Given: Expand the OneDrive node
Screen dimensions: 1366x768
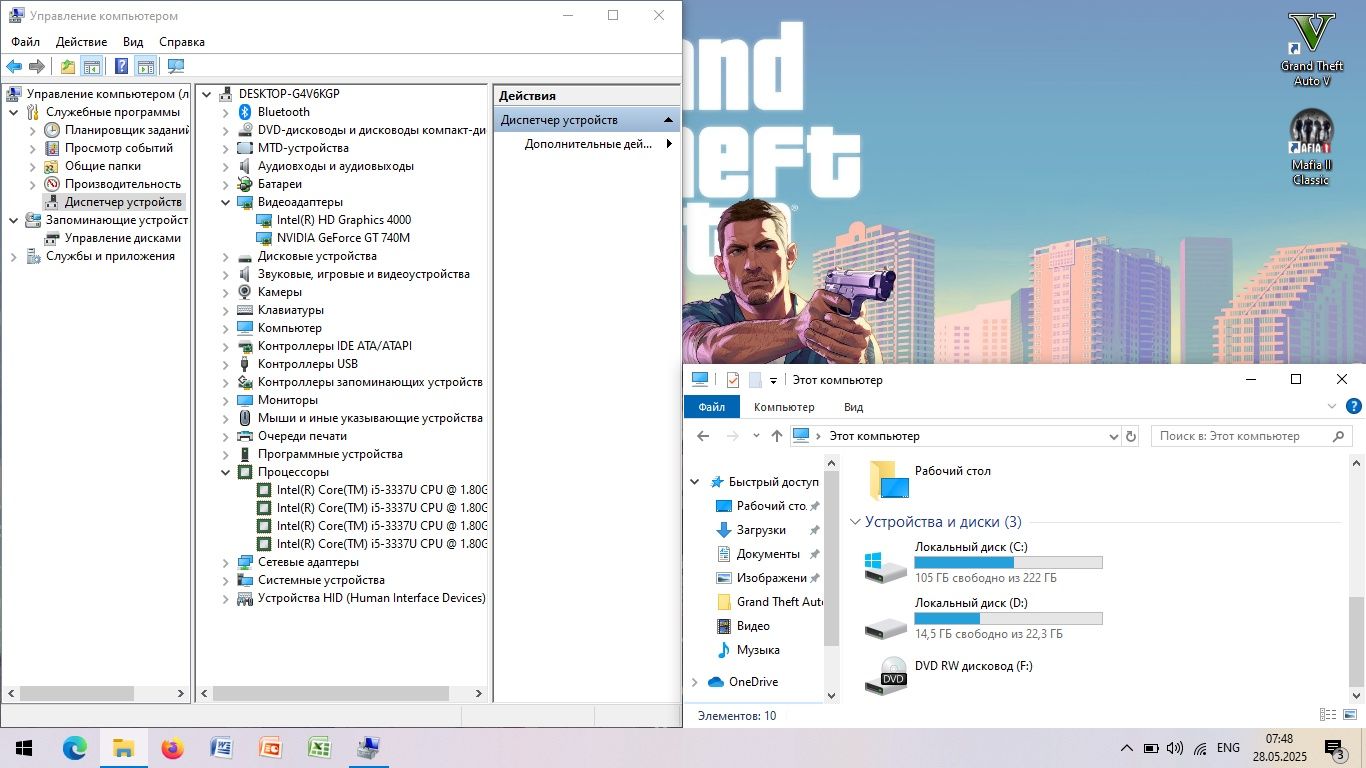Looking at the screenshot, I should (695, 682).
